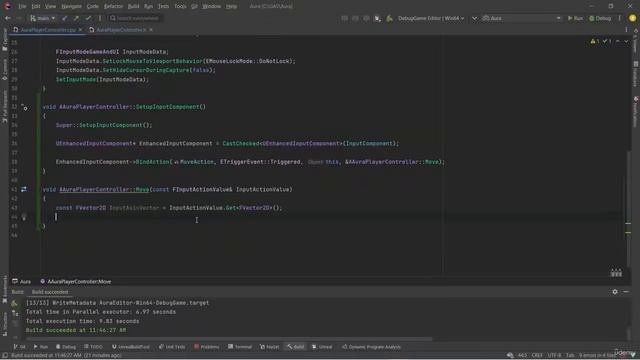Open the Window menu
This screenshot has height=360, width=640.
211,6
